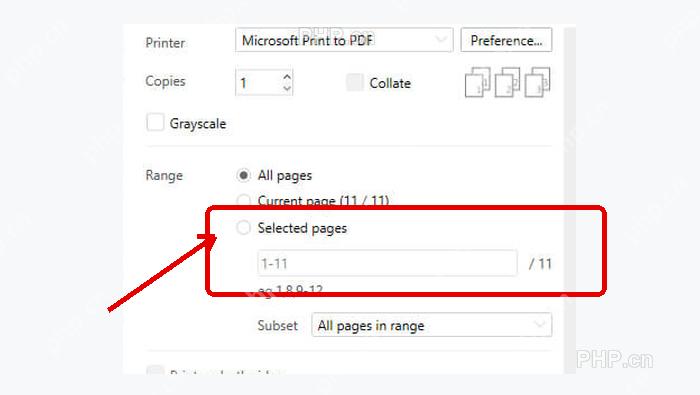Viewport: 700px width, 395px height.
Task: Open the Subset dropdown All pages in range
Action: (432, 325)
